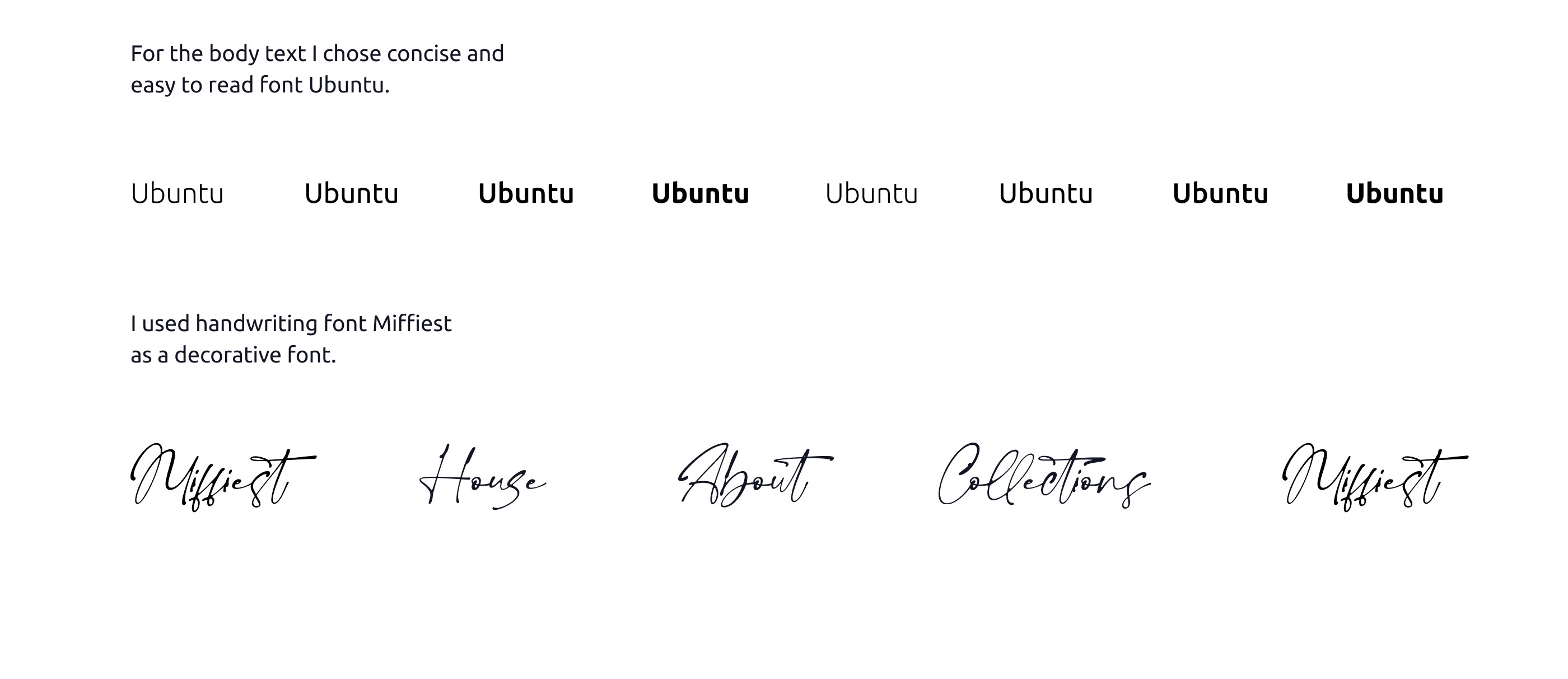Image resolution: width=1568 pixels, height=679 pixels.
Task: Click the second regular-weight Ubuntu sample
Action: pos(1046,194)
